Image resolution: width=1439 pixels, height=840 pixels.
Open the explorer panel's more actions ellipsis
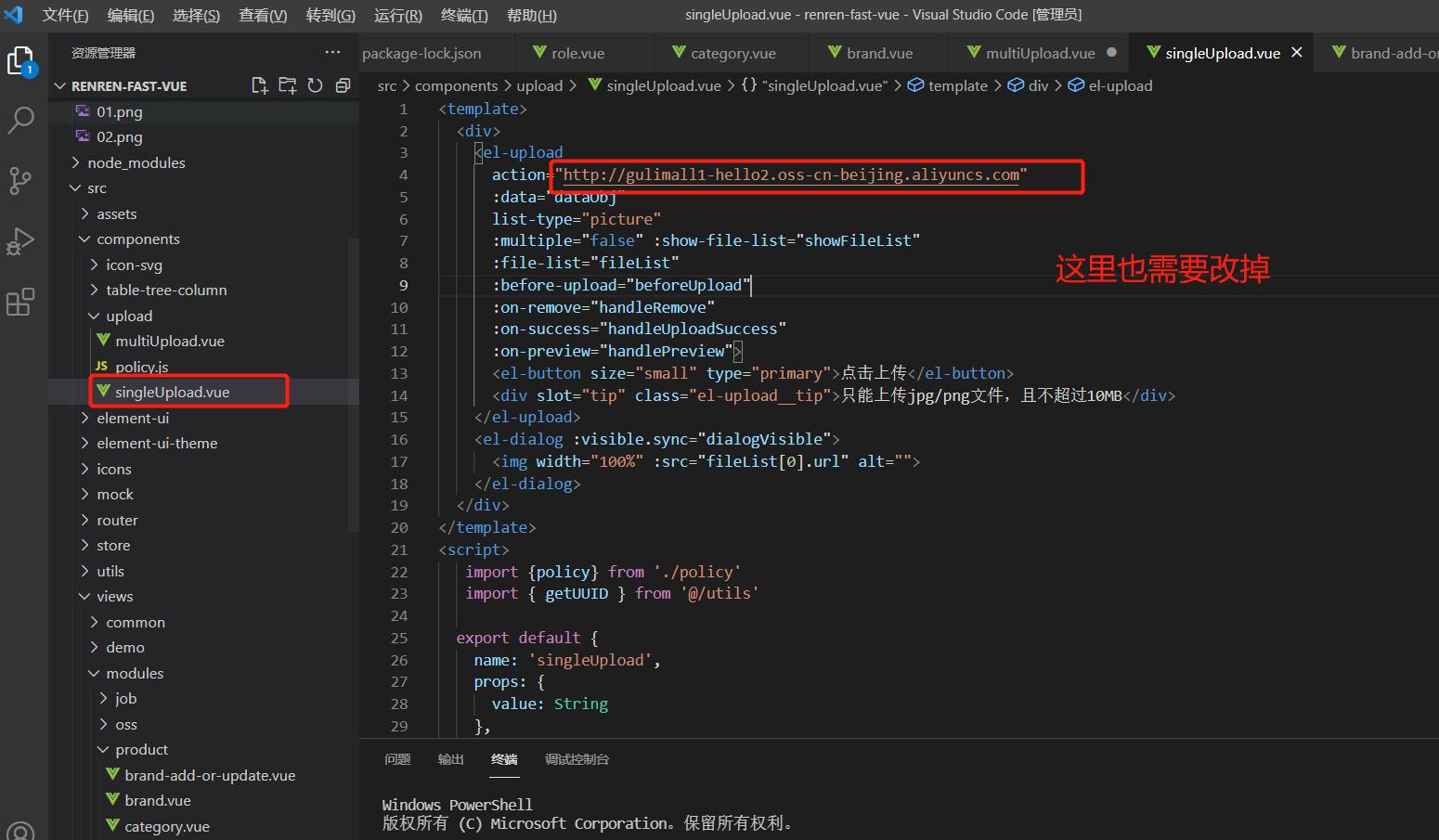(332, 53)
